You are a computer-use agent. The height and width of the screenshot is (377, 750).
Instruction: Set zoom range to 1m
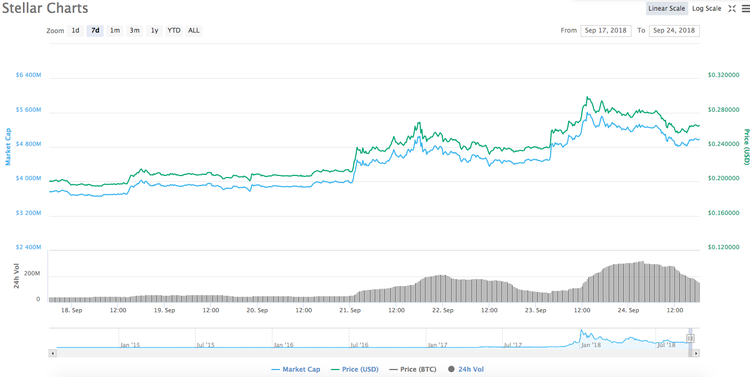[115, 31]
